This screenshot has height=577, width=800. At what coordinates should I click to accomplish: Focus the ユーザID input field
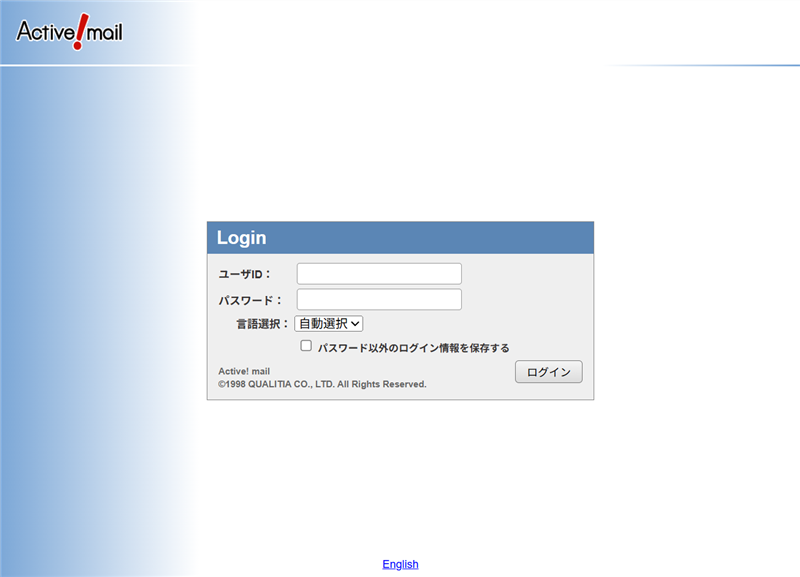coord(379,274)
